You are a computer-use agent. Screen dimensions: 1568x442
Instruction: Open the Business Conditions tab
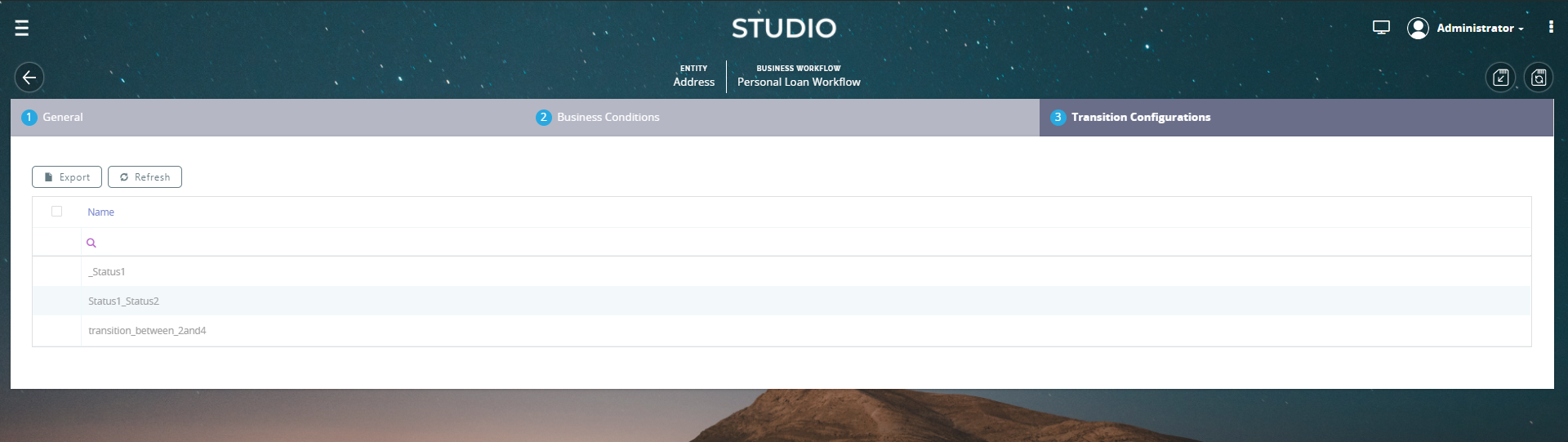coord(608,118)
